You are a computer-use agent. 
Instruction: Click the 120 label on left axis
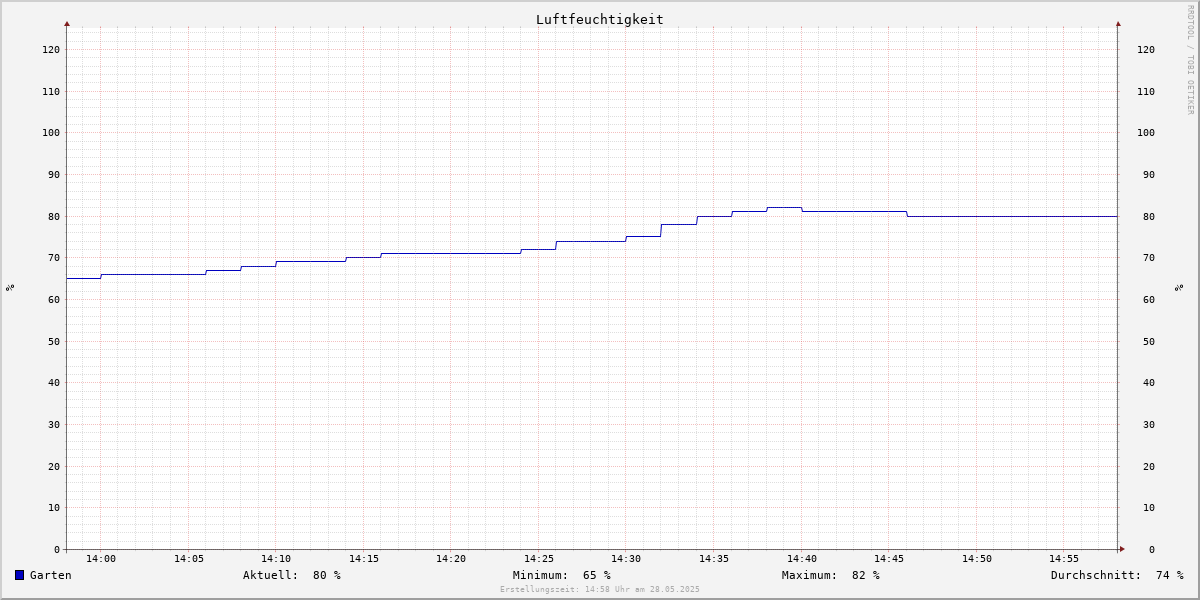pos(51,49)
